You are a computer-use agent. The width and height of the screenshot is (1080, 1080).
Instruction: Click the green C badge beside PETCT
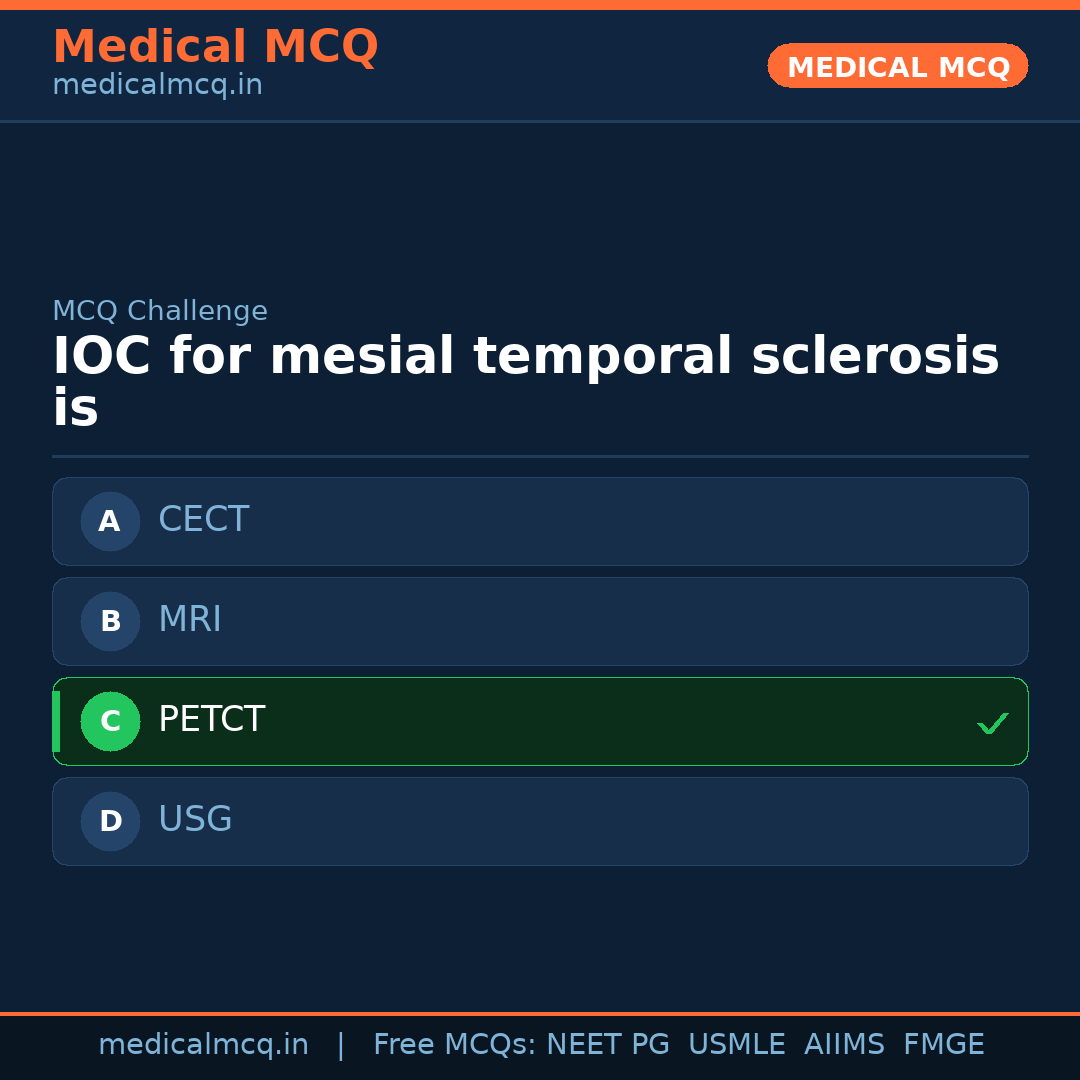pos(110,721)
